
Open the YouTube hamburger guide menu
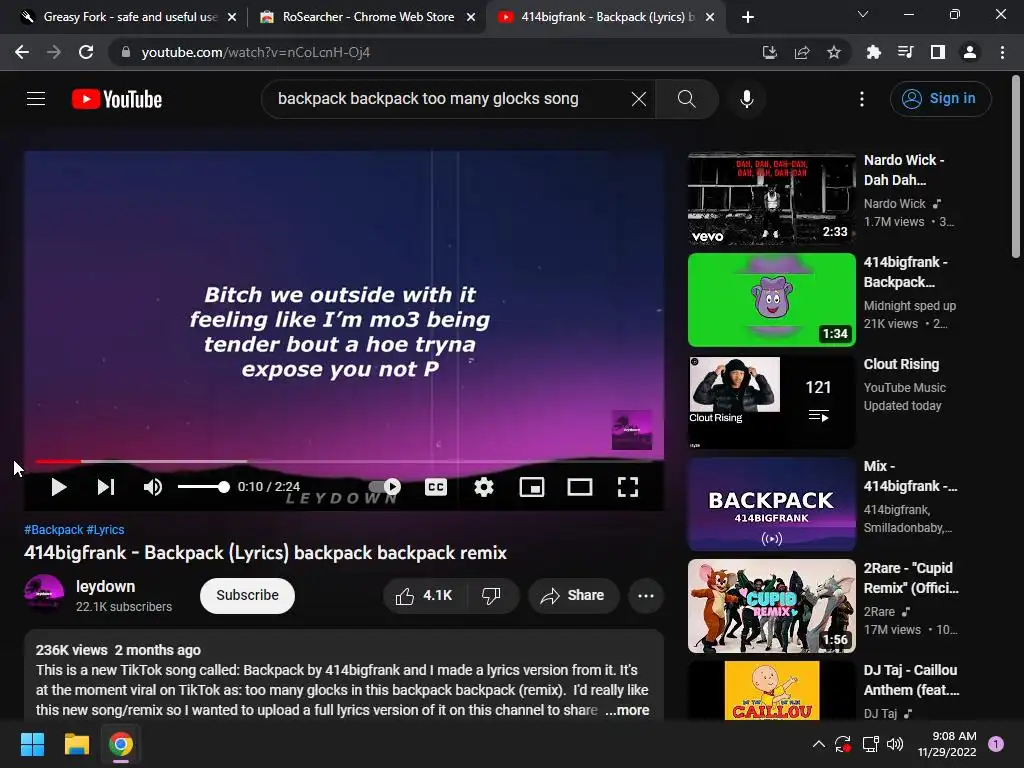click(36, 99)
